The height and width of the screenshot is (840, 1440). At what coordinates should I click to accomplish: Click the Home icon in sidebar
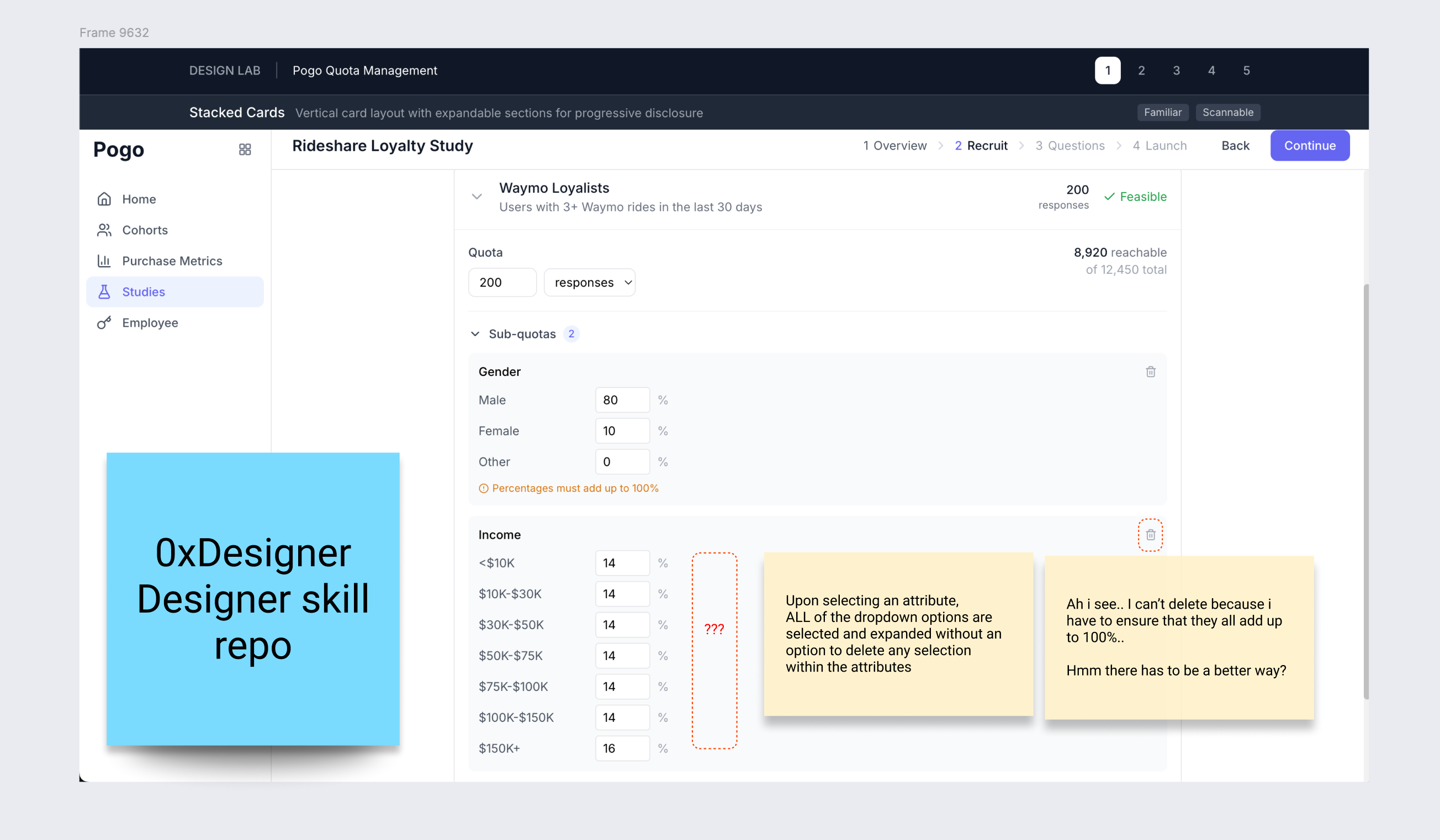click(104, 199)
